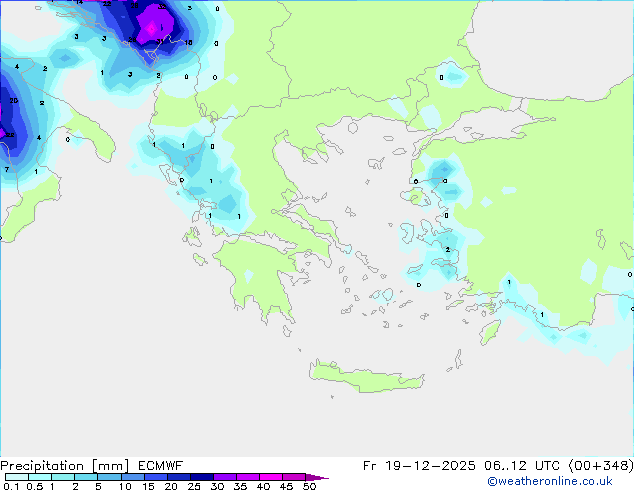Click the lightest legend swatch between 0.1 and 0.5

pyautogui.click(x=17, y=477)
